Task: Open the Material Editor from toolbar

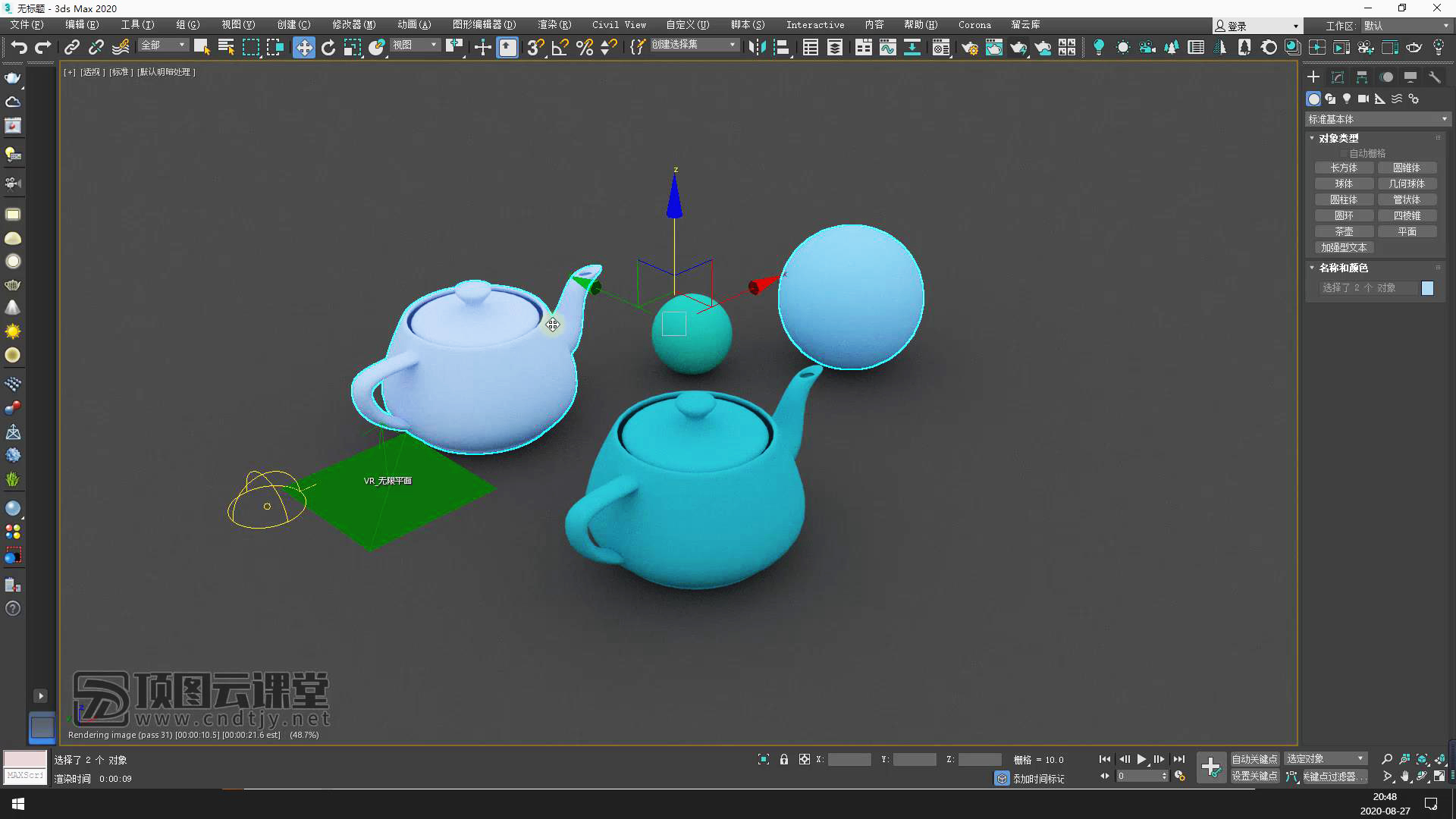Action: coord(941,48)
